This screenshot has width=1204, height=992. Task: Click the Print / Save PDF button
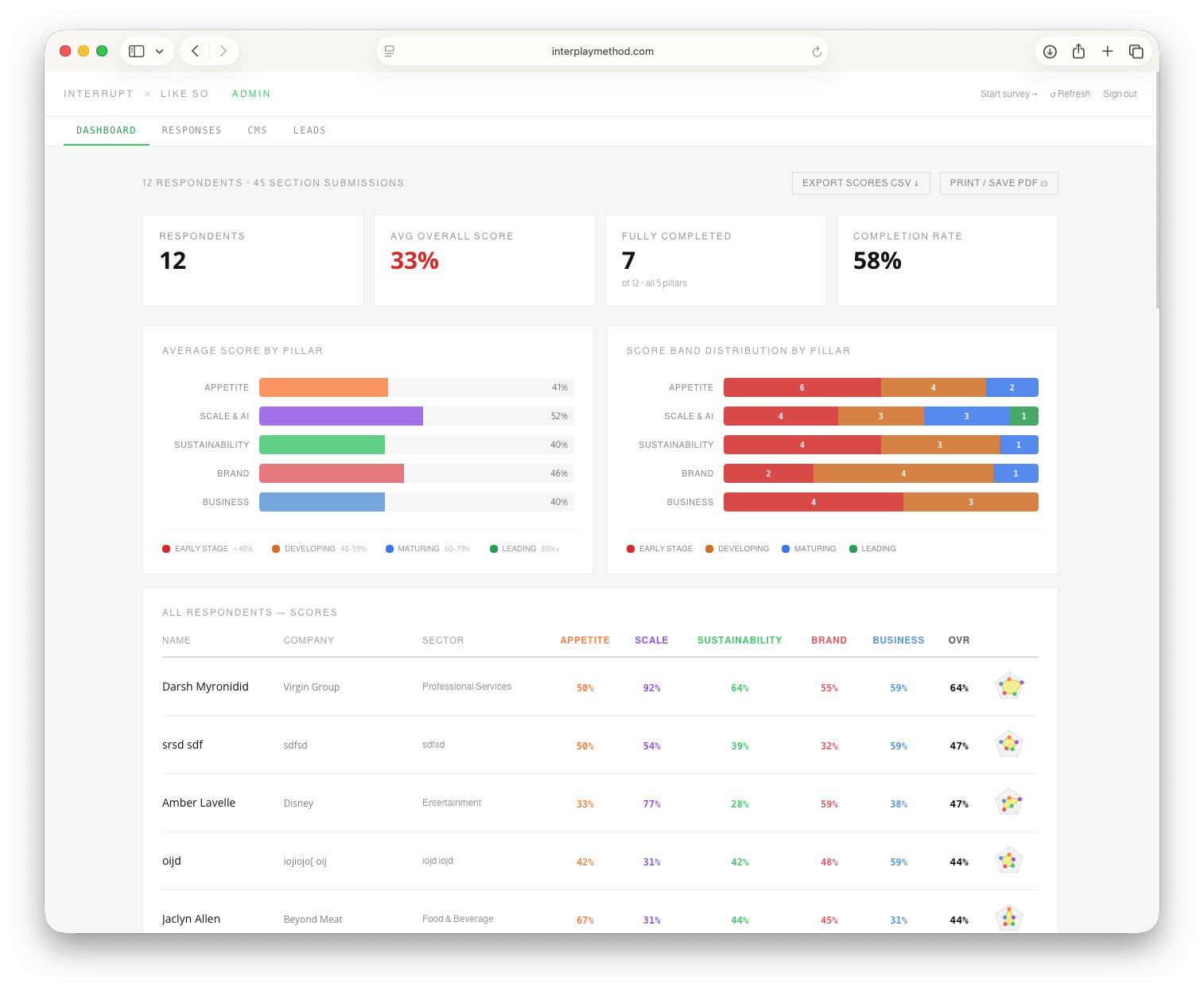999,183
